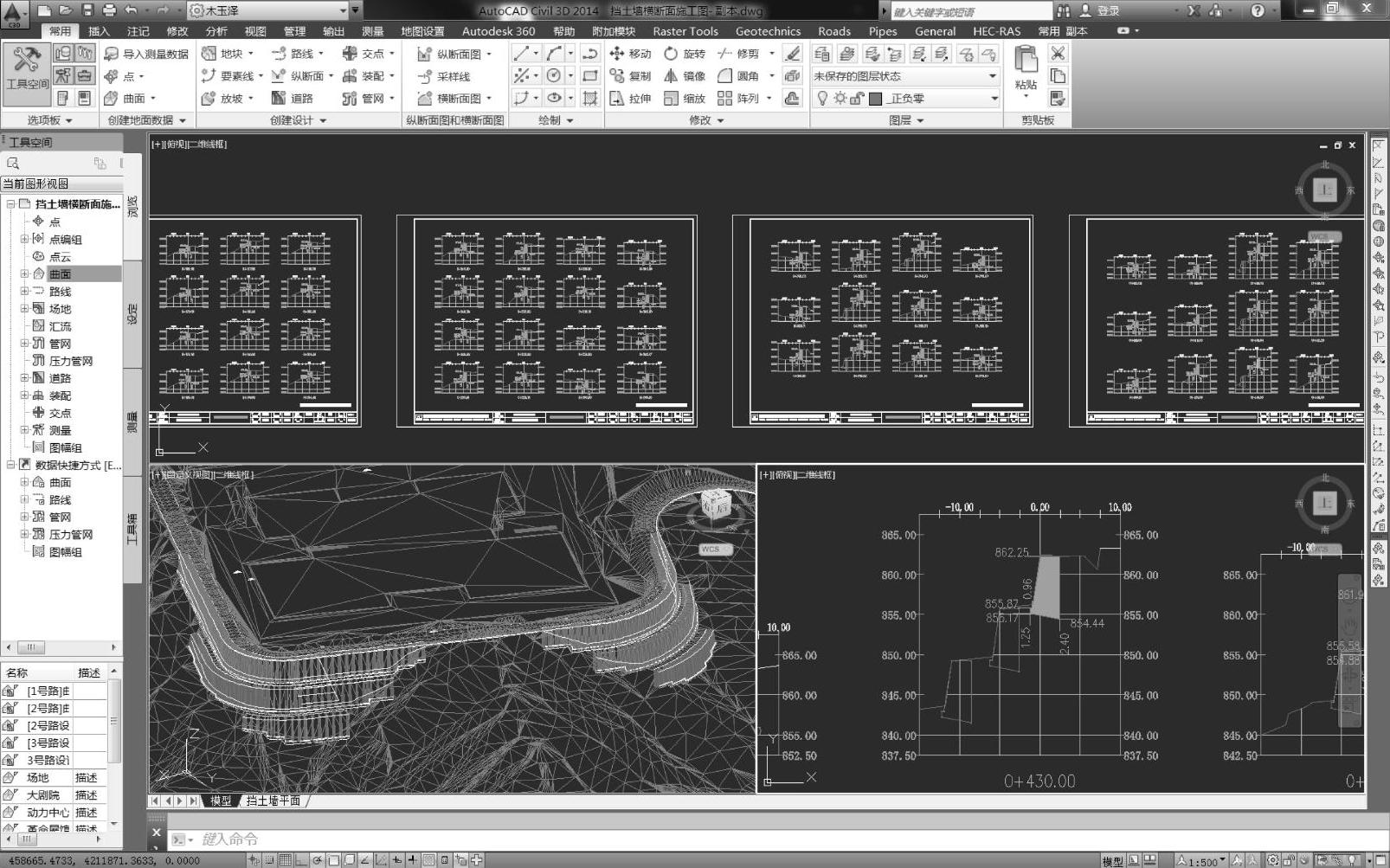This screenshot has height=868, width=1390.
Task: Click the 复制 copy tool
Action: pos(630,76)
